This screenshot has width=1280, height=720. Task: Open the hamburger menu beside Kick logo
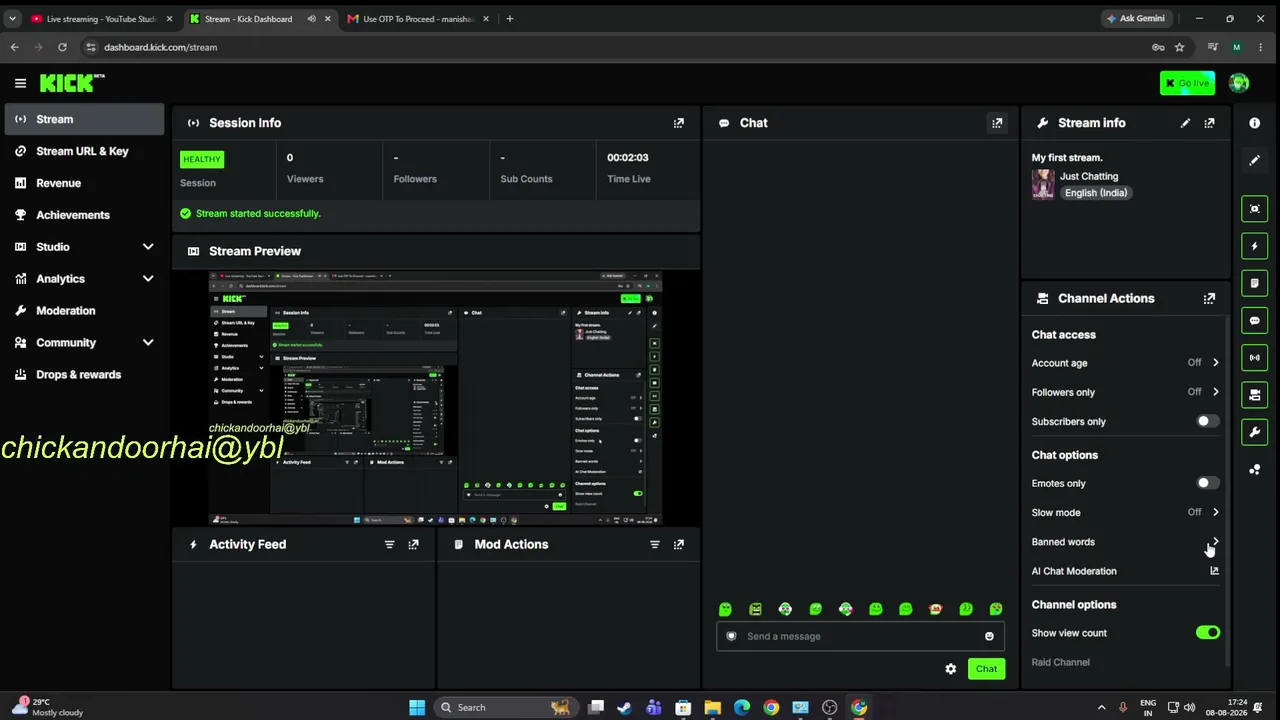[x=20, y=83]
